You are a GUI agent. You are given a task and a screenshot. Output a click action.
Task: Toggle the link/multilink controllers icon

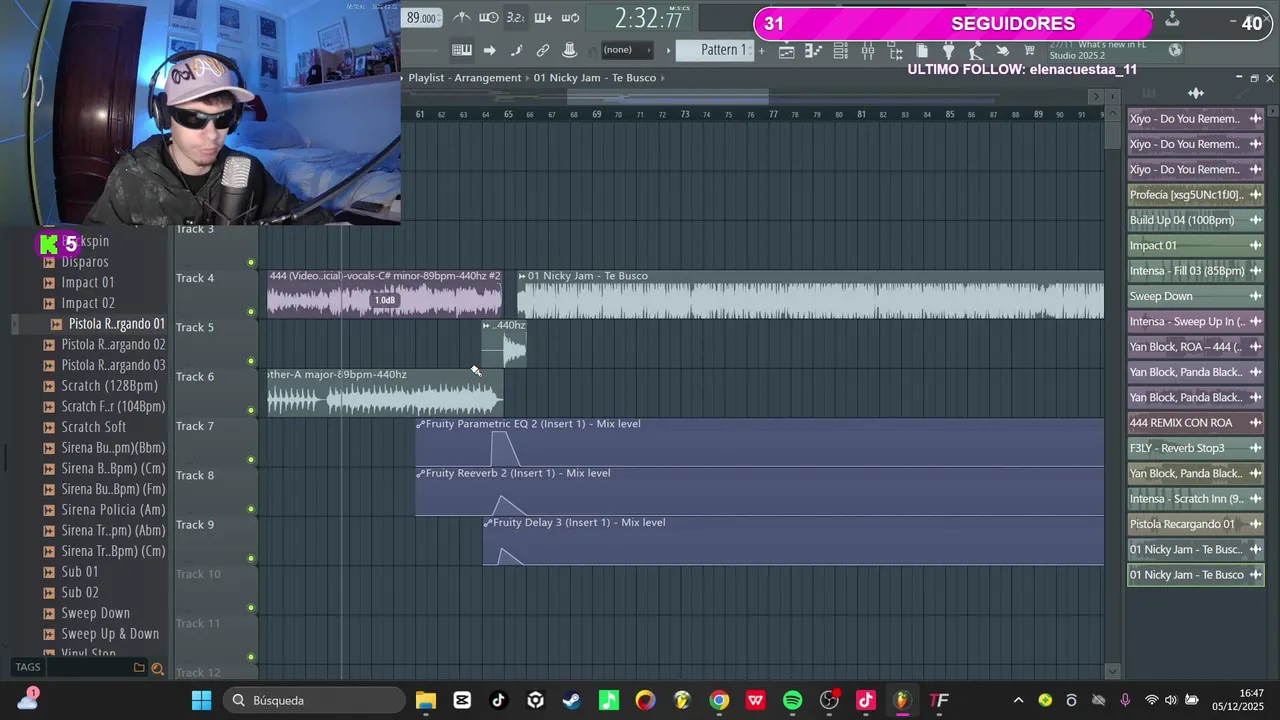coord(543,50)
